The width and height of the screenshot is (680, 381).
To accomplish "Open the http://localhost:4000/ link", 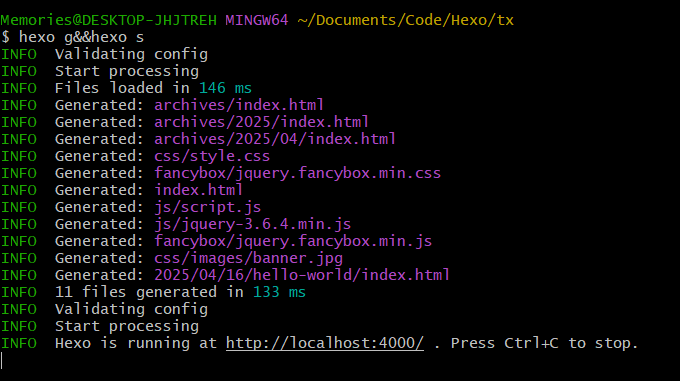I will [x=325, y=343].
